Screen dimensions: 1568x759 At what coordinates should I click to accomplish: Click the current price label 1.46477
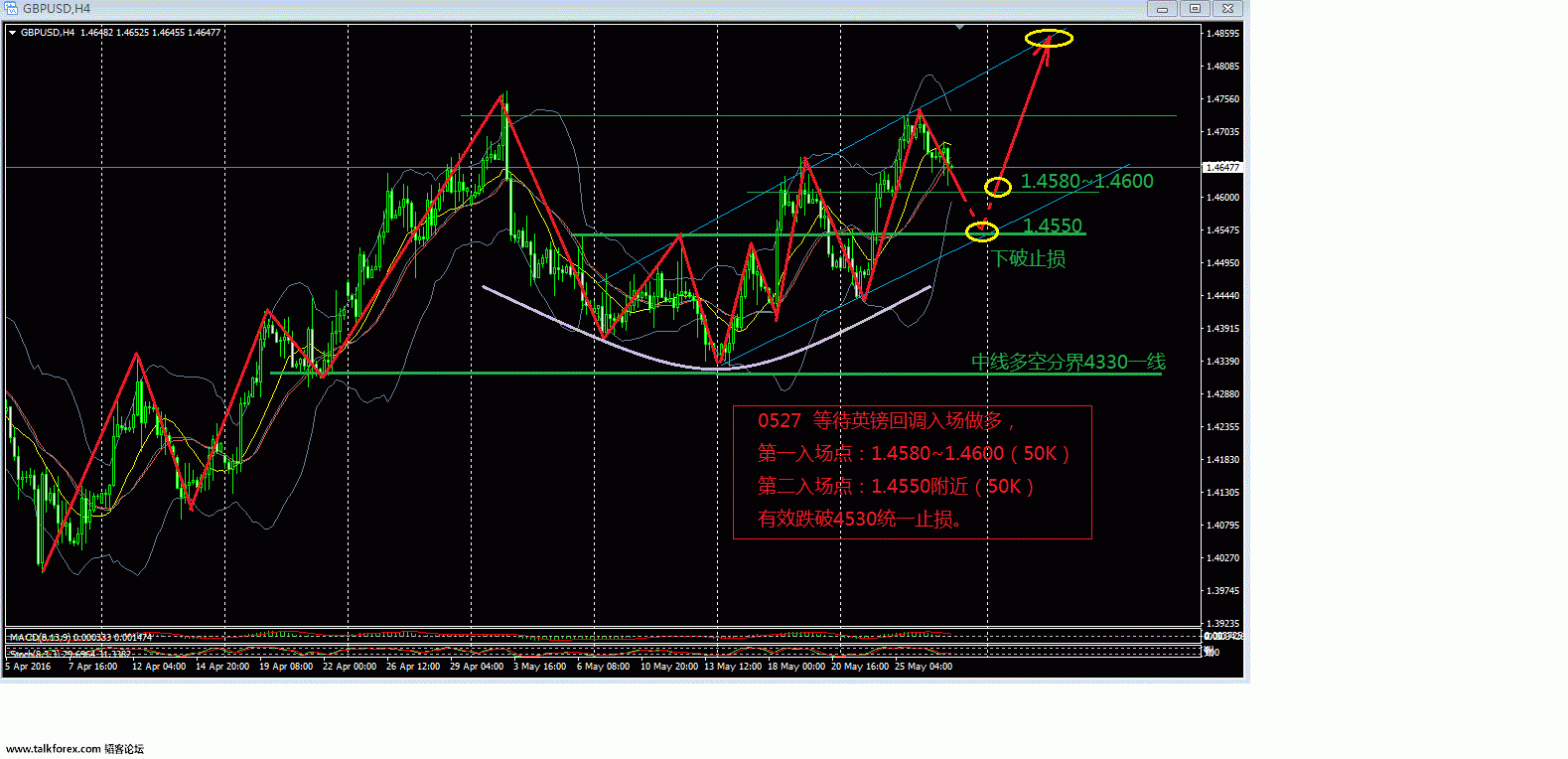pyautogui.click(x=1220, y=168)
